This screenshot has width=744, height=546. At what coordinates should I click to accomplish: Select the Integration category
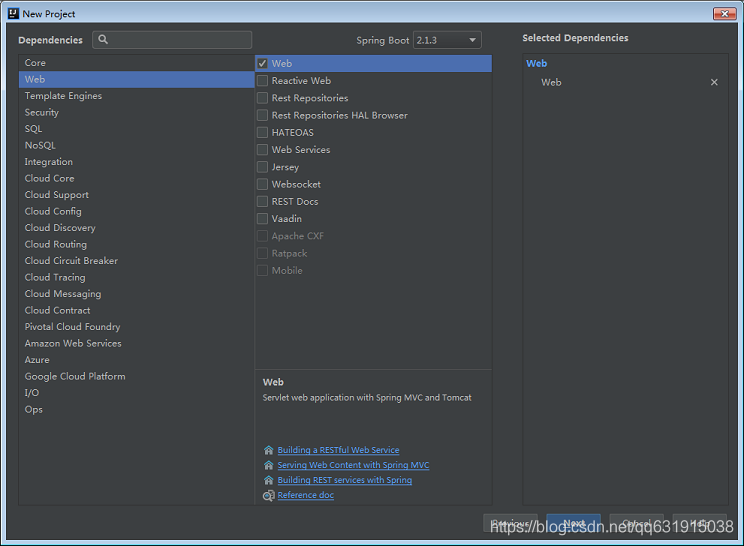click(136, 162)
